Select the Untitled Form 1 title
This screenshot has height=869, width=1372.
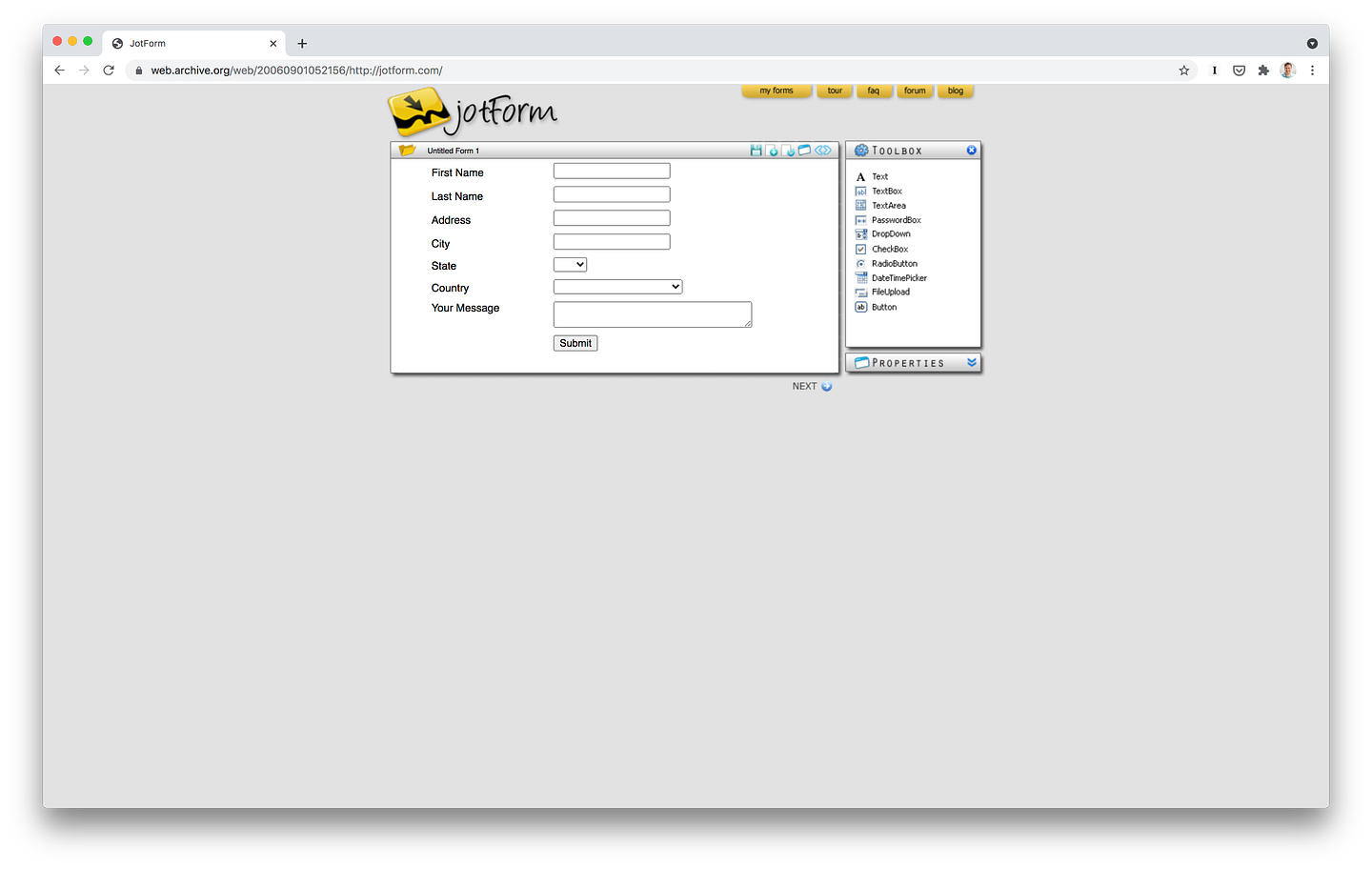pos(454,151)
